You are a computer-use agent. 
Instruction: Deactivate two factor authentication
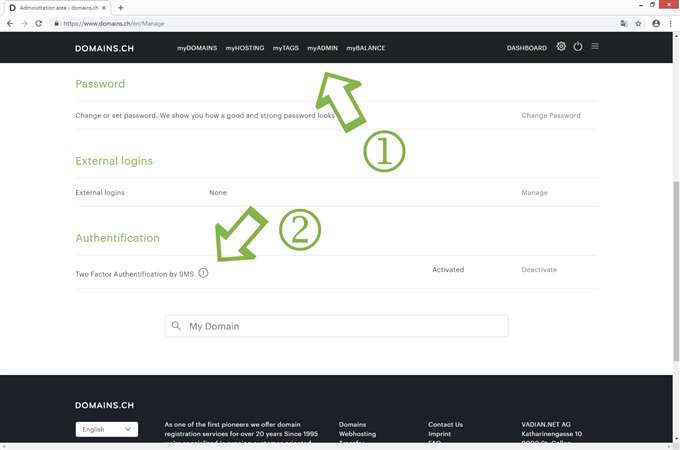538,270
